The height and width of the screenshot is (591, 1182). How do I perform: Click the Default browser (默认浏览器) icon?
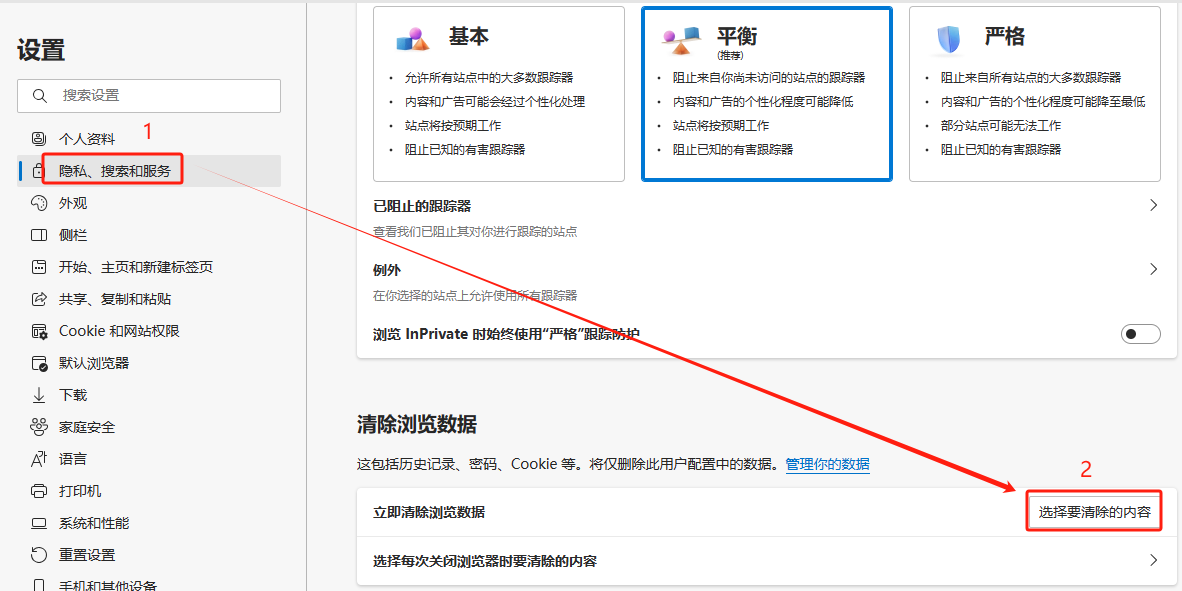(38, 363)
